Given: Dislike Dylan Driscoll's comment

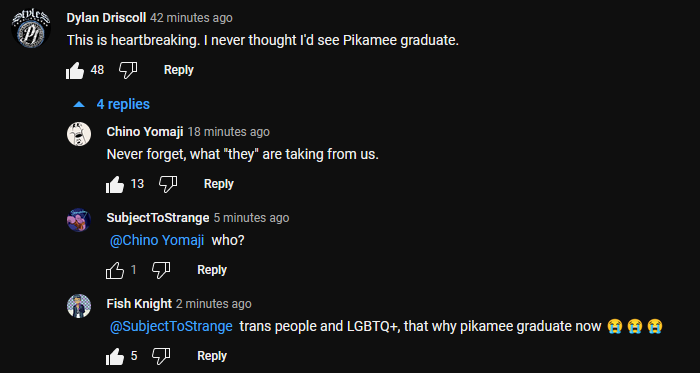Looking at the screenshot, I should coord(128,70).
